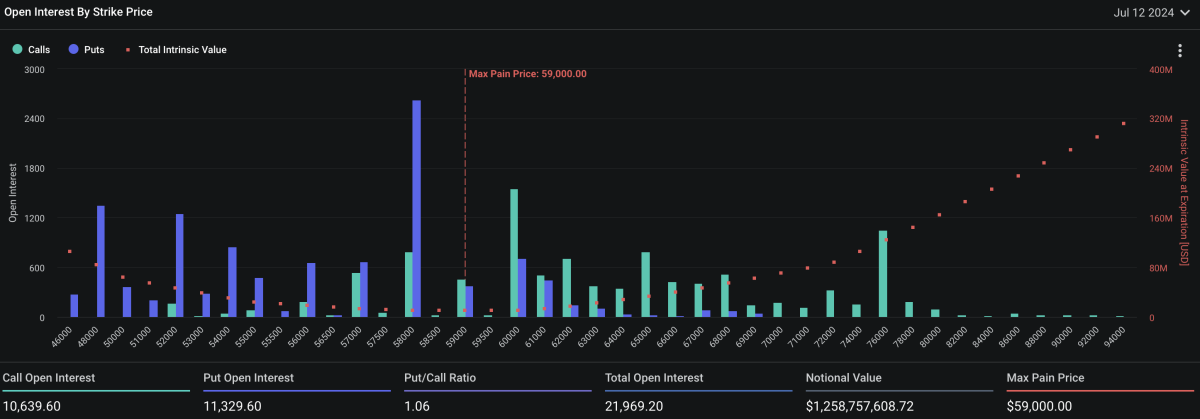Click the Put/Call Ratio value 1.06

tap(415, 406)
